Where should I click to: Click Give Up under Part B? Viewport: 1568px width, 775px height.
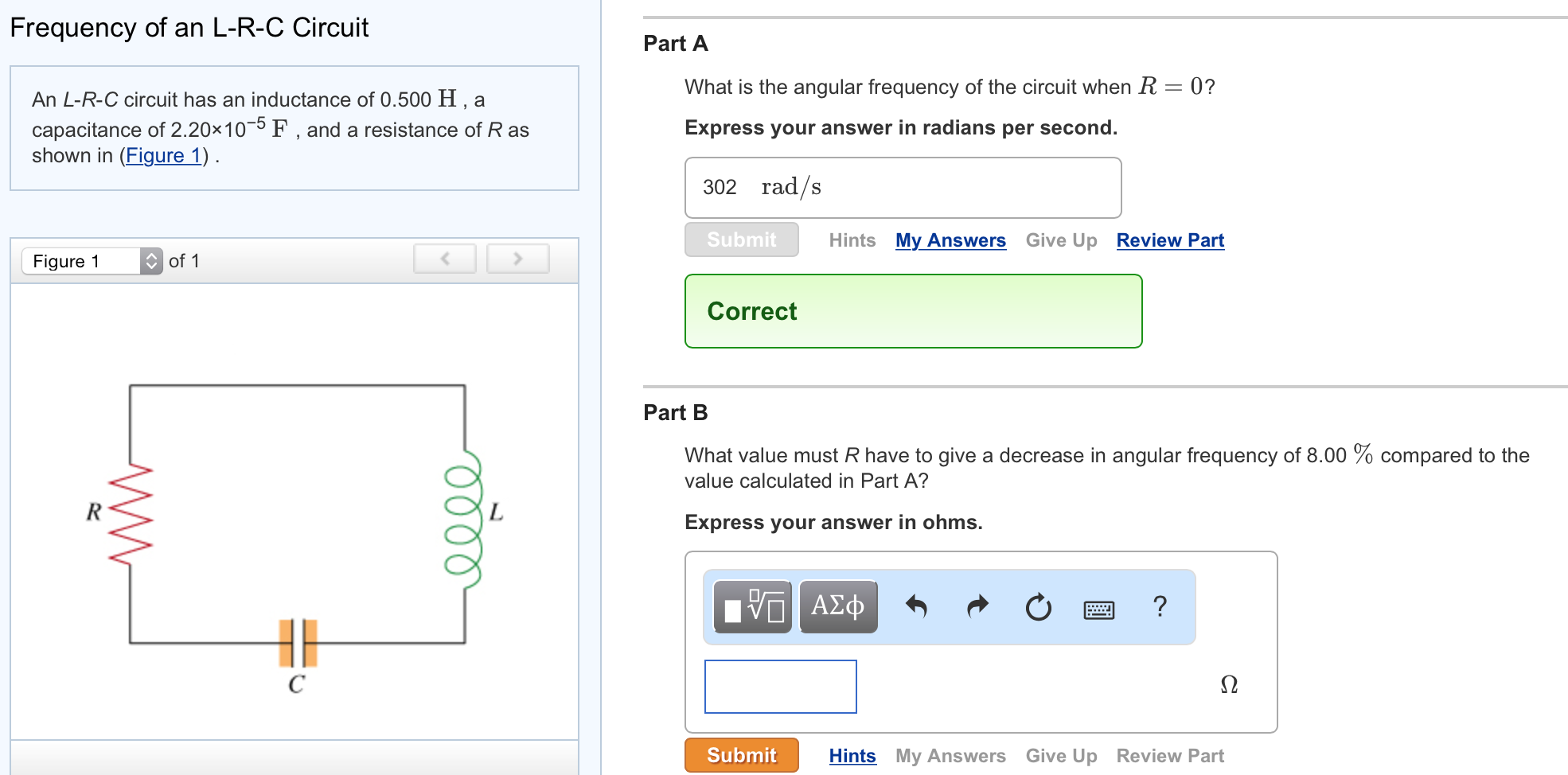1061,756
